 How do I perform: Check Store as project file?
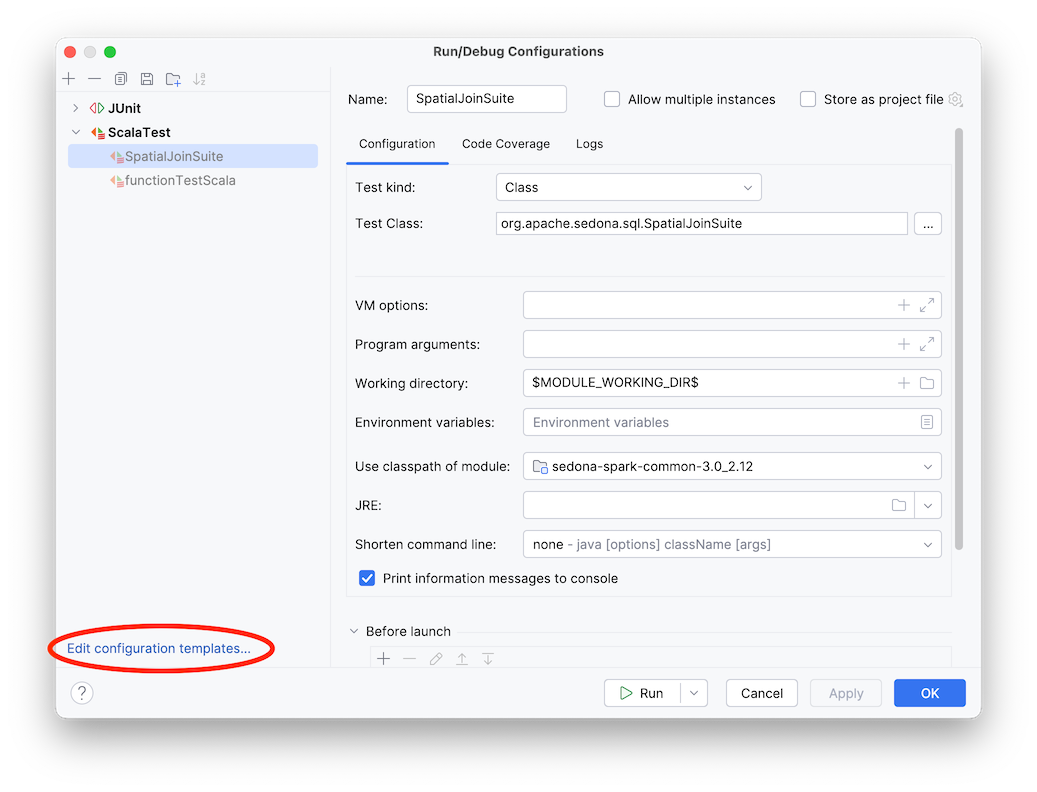(x=808, y=99)
